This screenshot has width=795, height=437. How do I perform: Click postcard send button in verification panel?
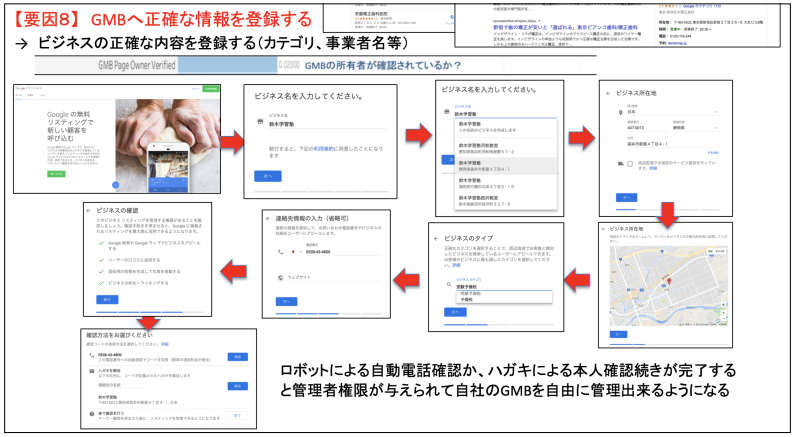237,386
